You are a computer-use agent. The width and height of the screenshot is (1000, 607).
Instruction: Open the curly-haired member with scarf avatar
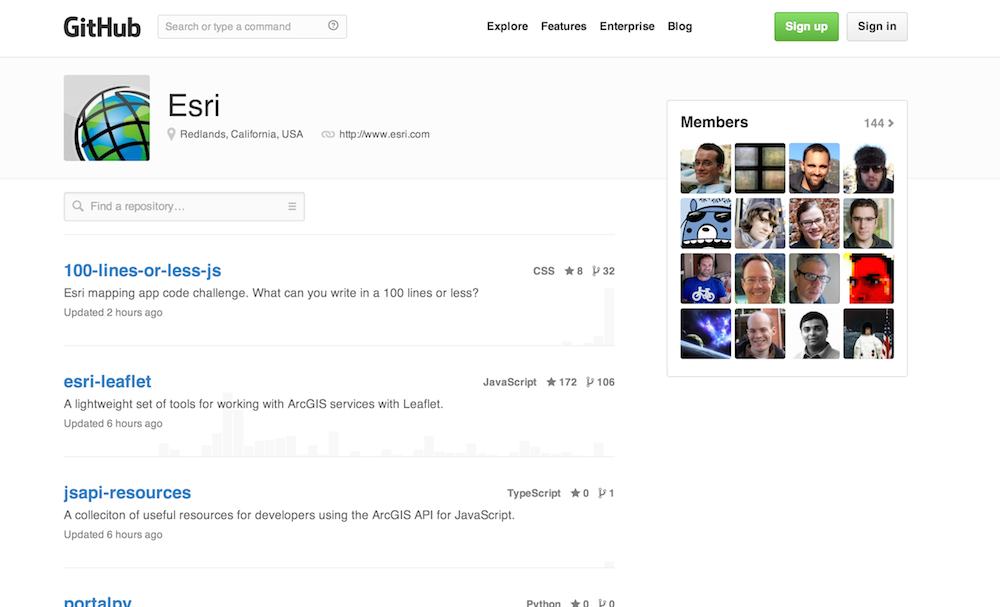[x=760, y=223]
